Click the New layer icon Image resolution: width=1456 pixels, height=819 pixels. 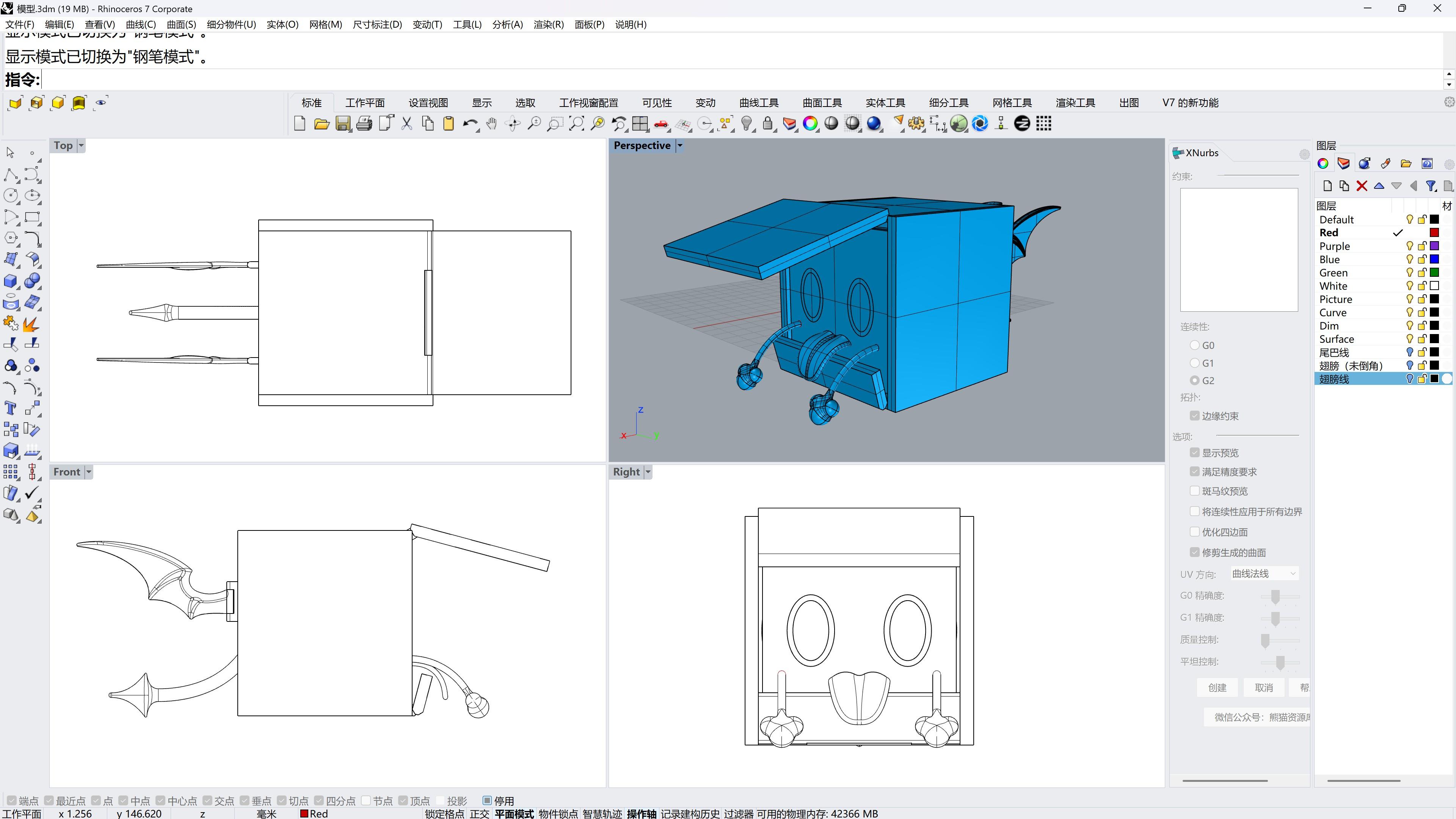click(1328, 186)
